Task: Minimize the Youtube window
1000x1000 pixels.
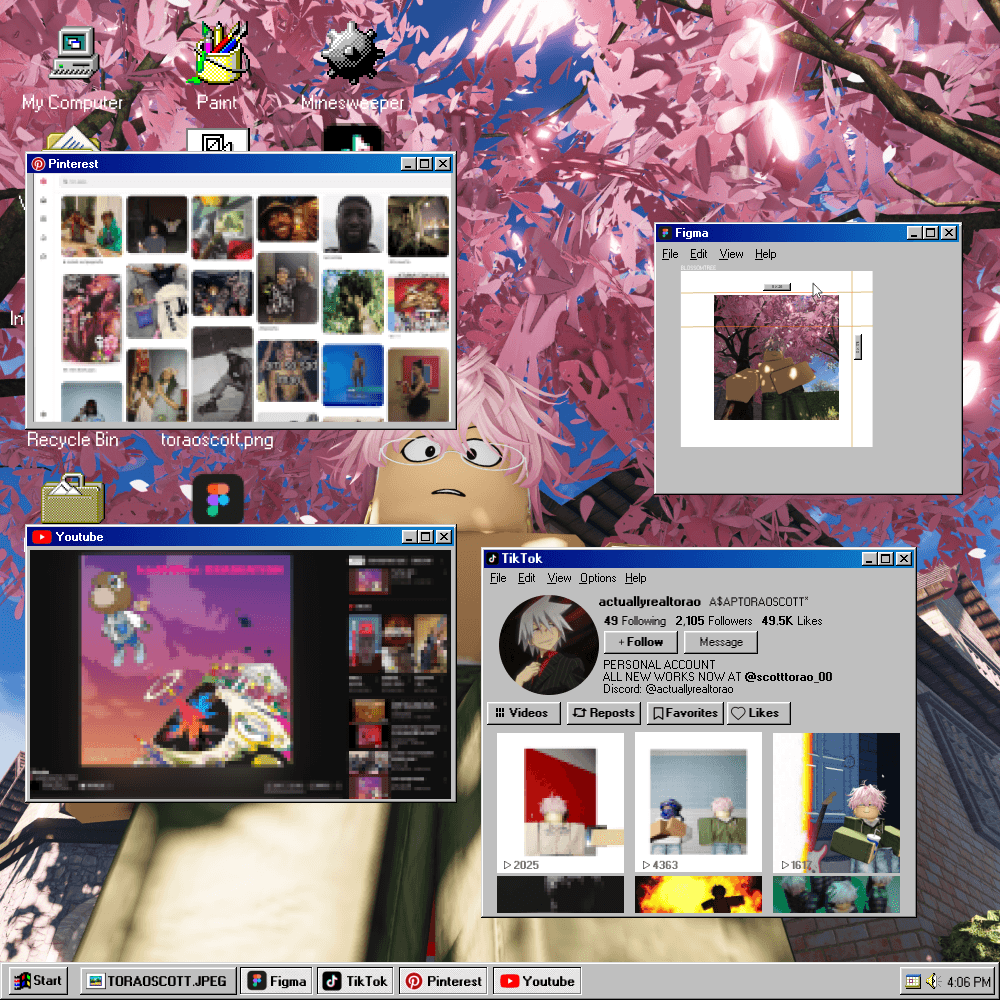Action: click(409, 537)
